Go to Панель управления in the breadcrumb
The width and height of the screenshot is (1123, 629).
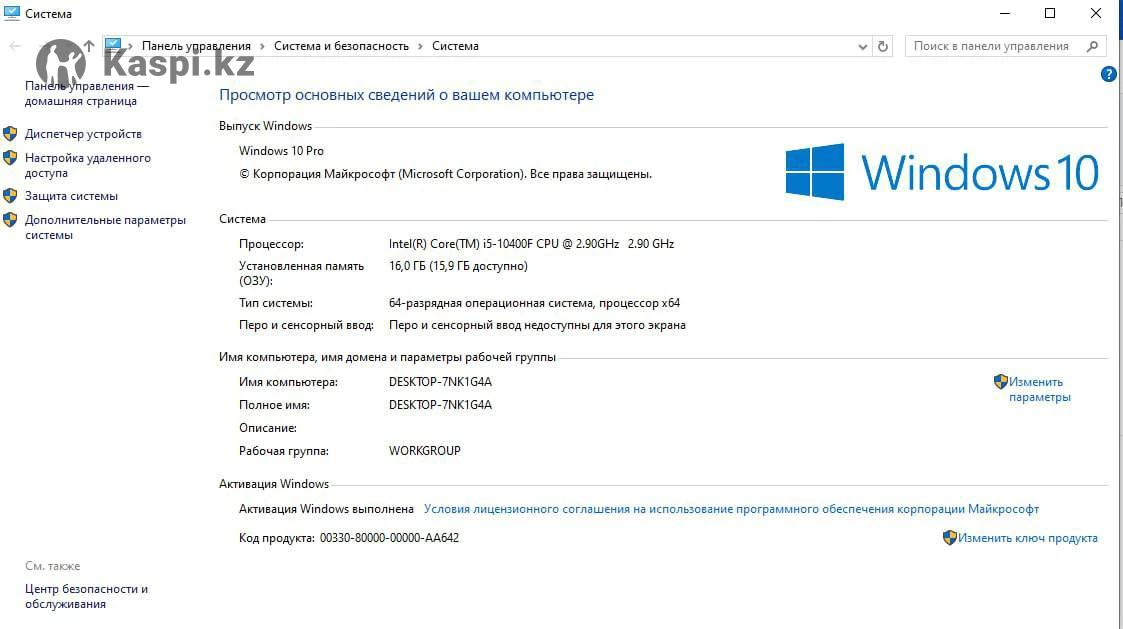pos(196,46)
